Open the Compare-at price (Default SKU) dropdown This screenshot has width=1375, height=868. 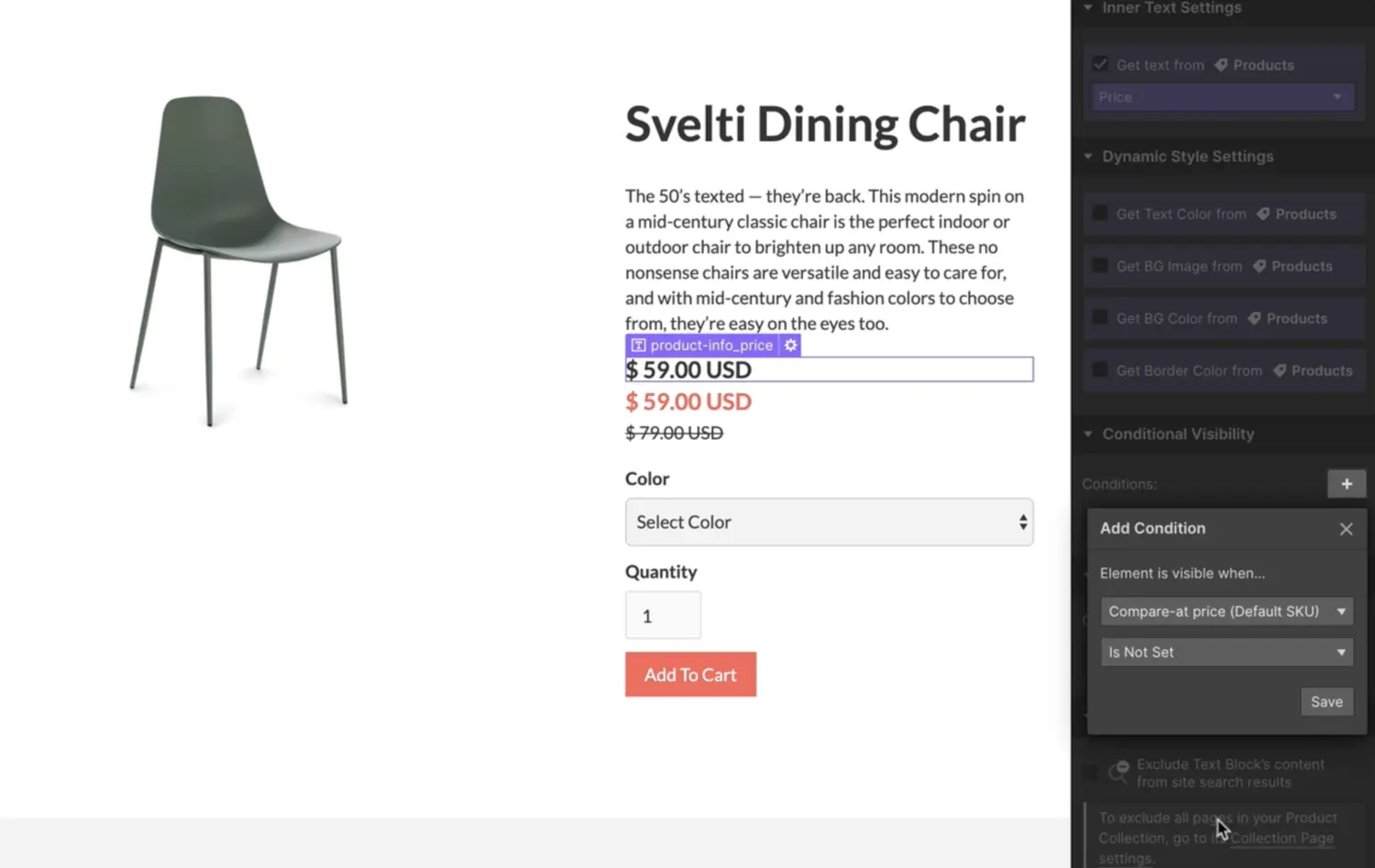1226,611
